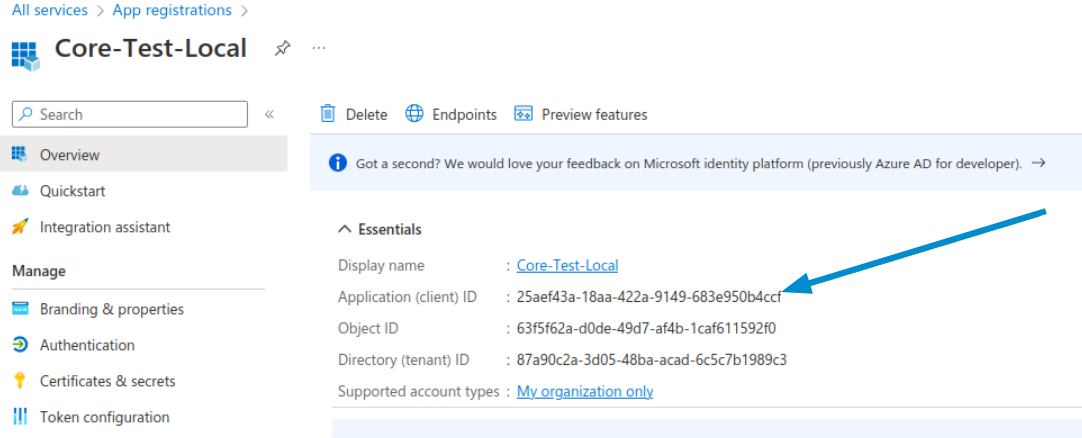This screenshot has height=438, width=1082.
Task: Click the Token configuration bars icon
Action: tap(20, 416)
